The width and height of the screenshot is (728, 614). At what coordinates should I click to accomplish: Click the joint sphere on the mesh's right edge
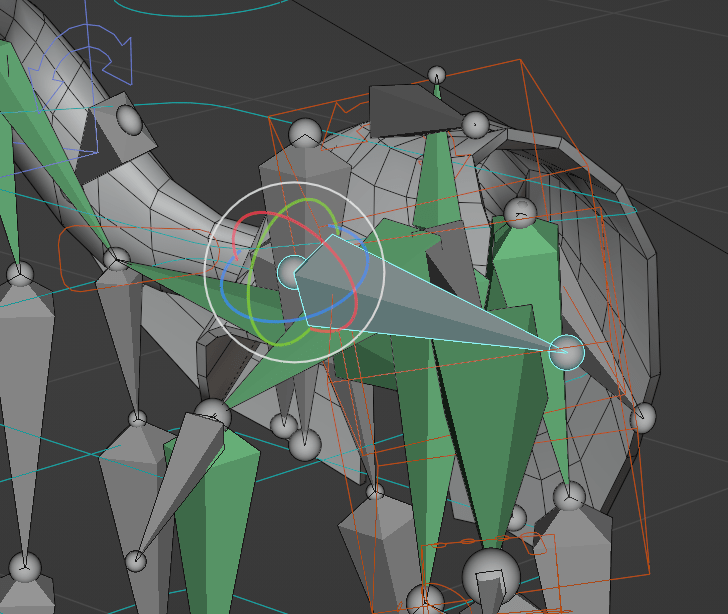tap(643, 417)
